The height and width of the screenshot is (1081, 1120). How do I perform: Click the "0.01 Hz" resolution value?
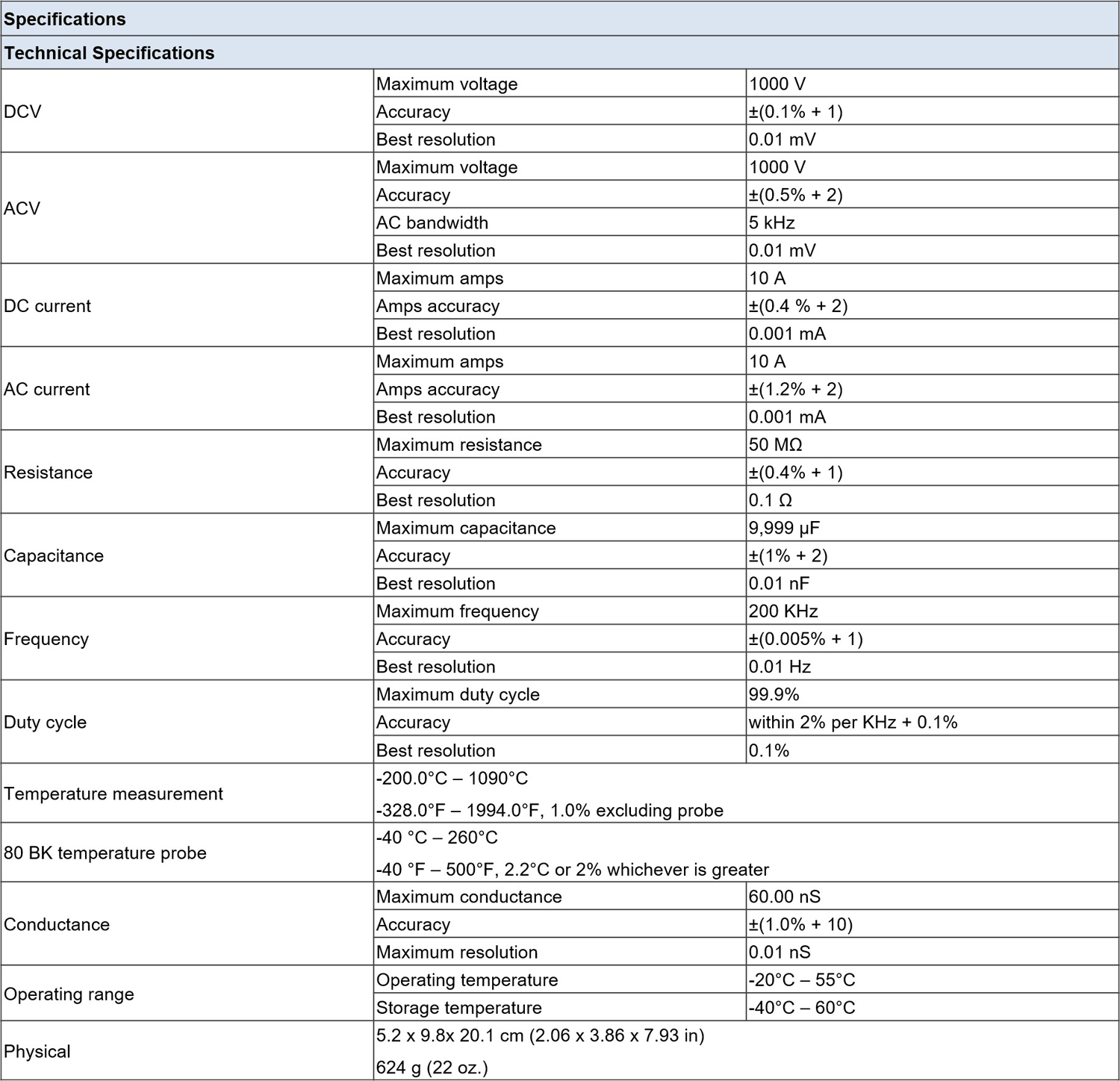coord(780,667)
